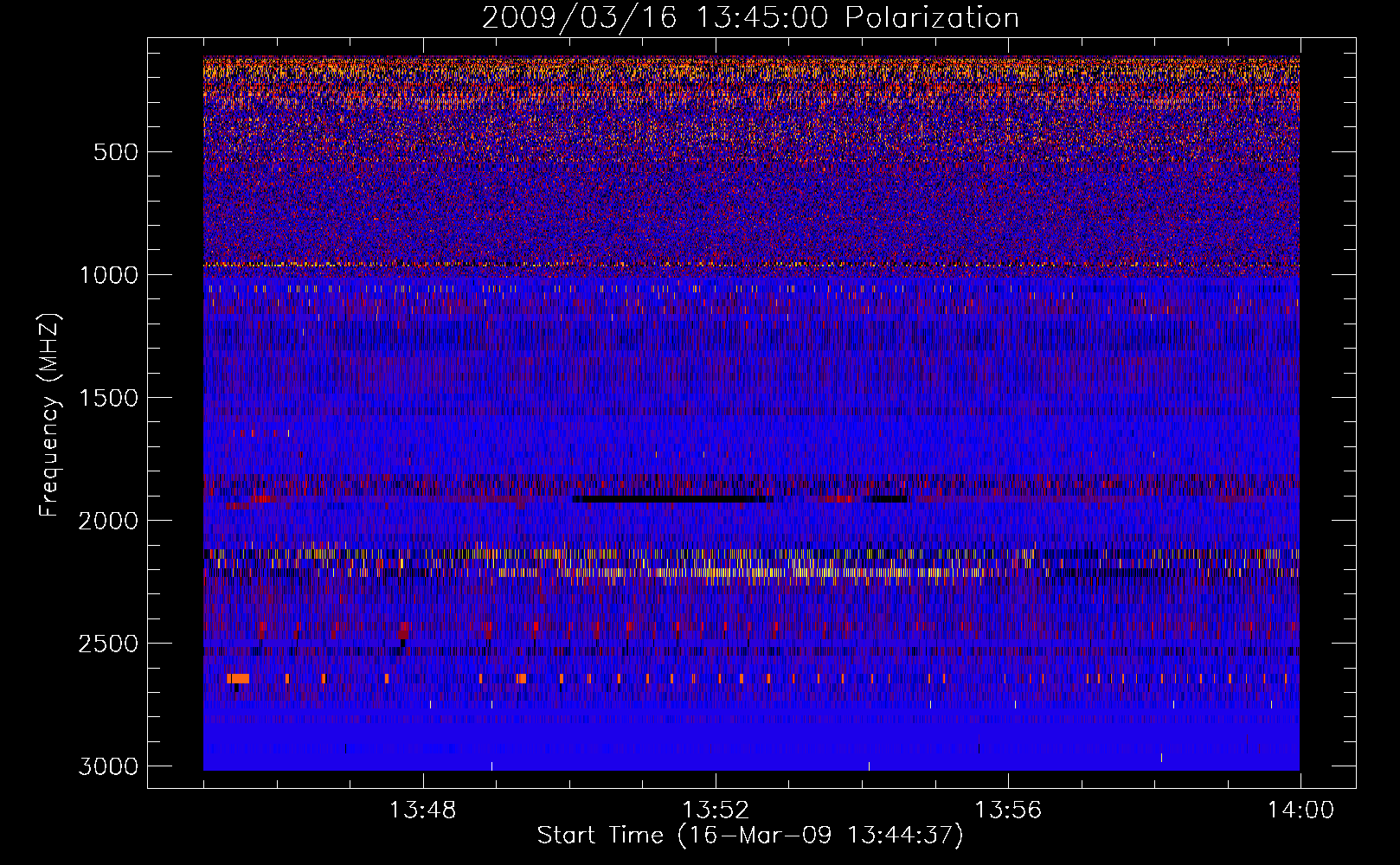The image size is (1400, 865).
Task: Click the 13:56 time tick label
Action: [1008, 811]
